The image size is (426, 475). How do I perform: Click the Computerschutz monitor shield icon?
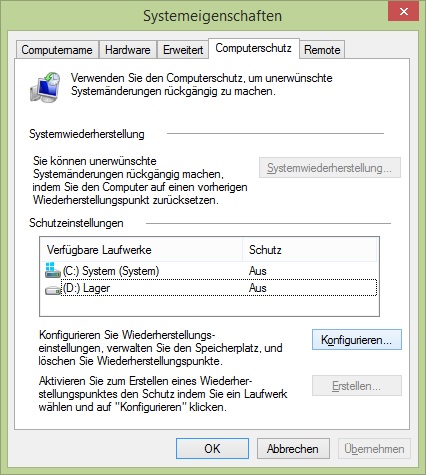45,86
